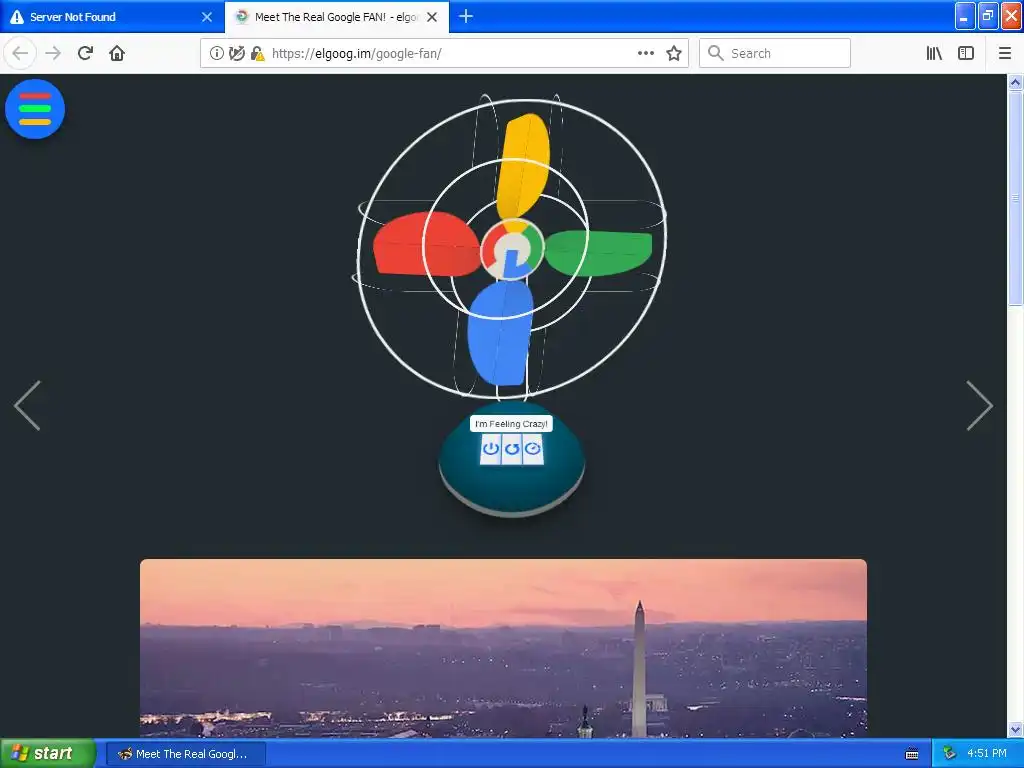Click the green fan blade

tap(600, 252)
